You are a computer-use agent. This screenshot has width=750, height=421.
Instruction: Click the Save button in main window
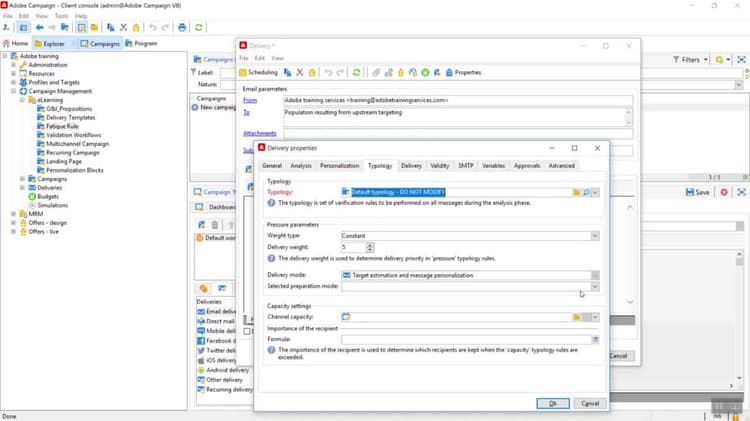point(697,192)
